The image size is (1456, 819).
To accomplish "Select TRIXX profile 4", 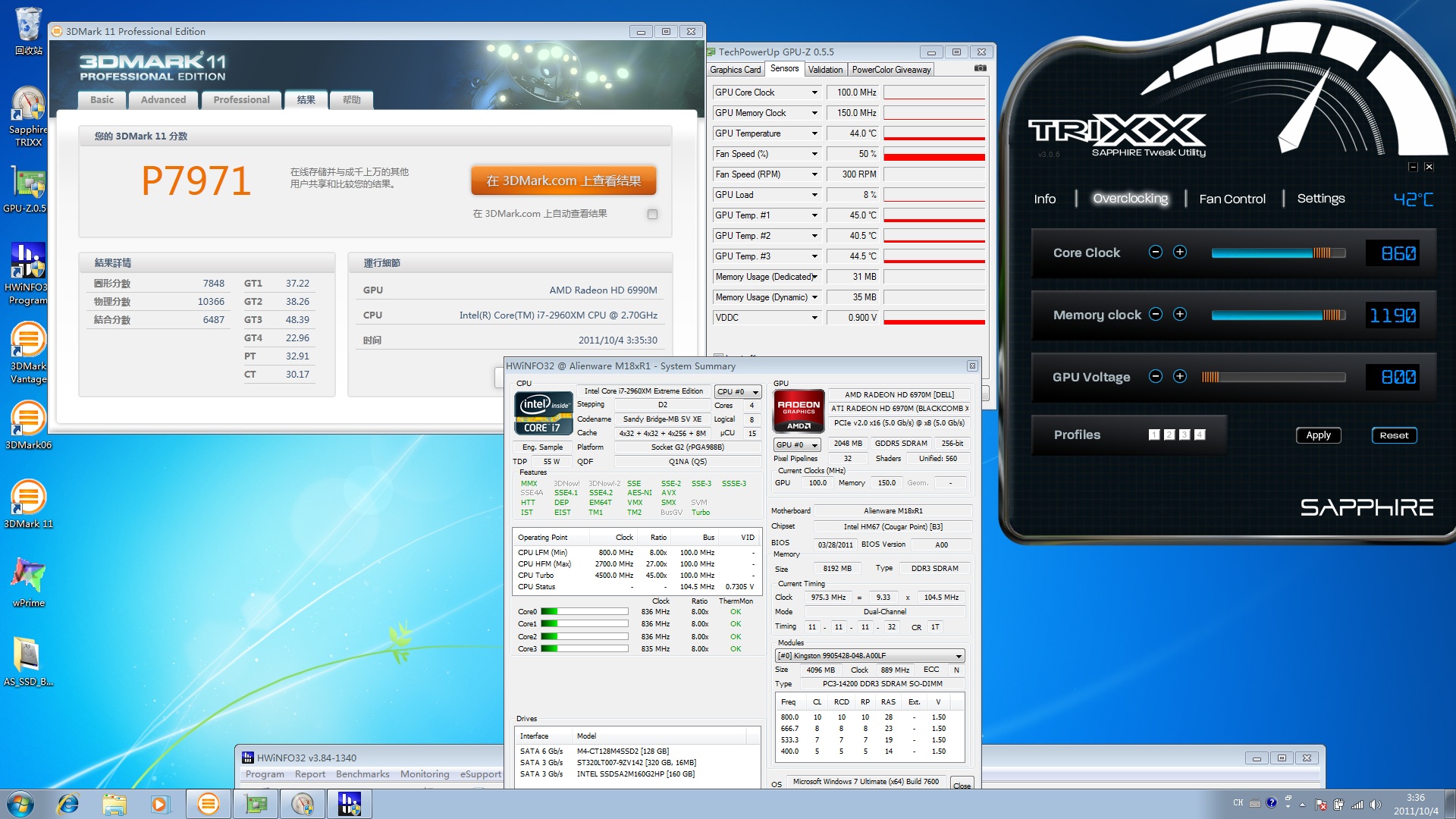I will pos(1200,435).
